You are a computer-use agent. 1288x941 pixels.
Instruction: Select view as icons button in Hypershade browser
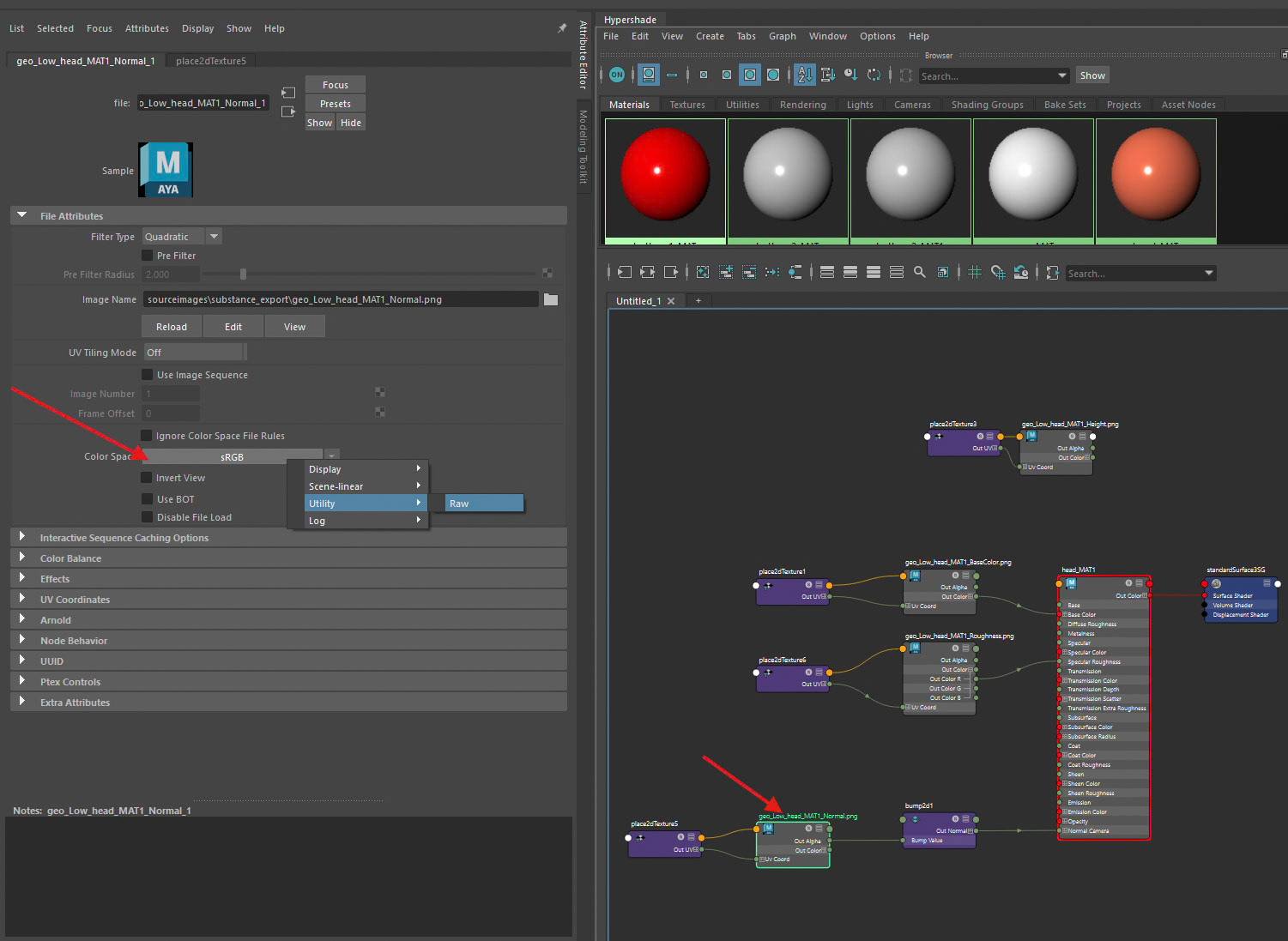click(649, 75)
